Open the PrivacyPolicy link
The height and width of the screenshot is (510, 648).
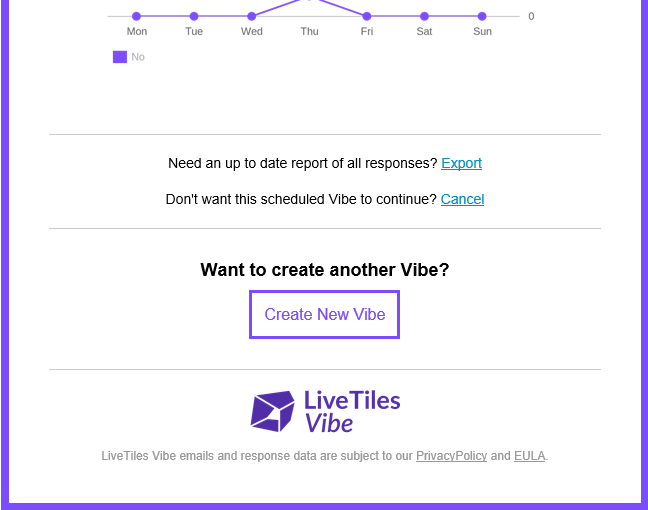451,455
